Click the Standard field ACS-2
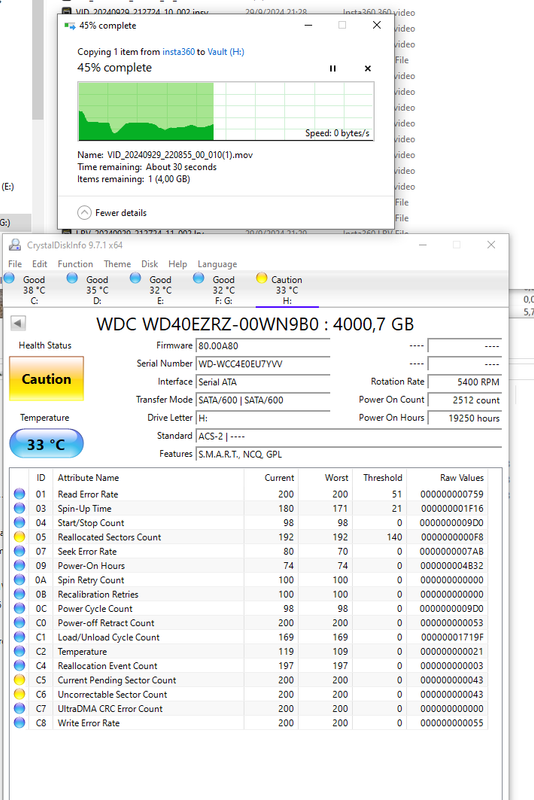This screenshot has height=800, width=534. pyautogui.click(x=349, y=436)
